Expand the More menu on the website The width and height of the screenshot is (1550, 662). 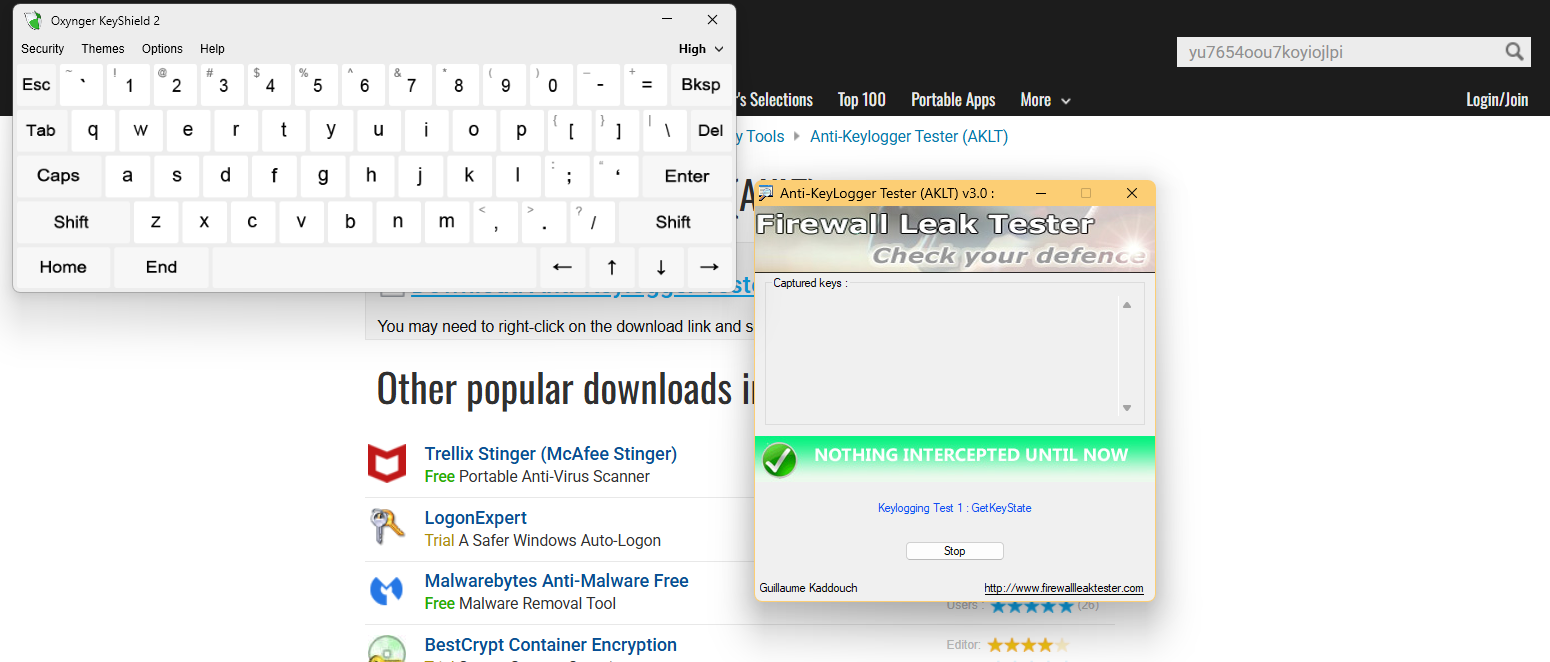coord(1045,100)
